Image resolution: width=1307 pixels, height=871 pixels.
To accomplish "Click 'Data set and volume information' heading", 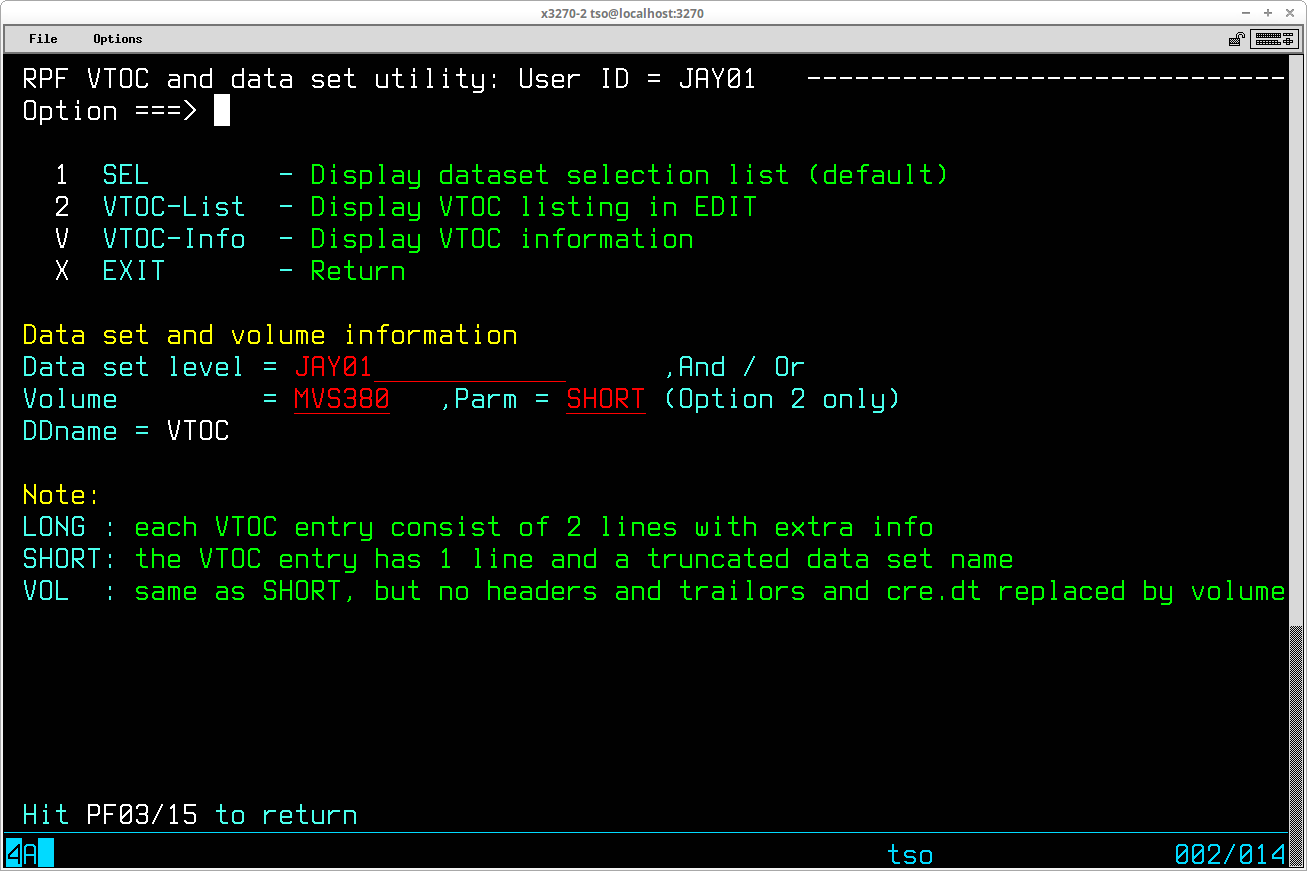I will click(x=270, y=335).
